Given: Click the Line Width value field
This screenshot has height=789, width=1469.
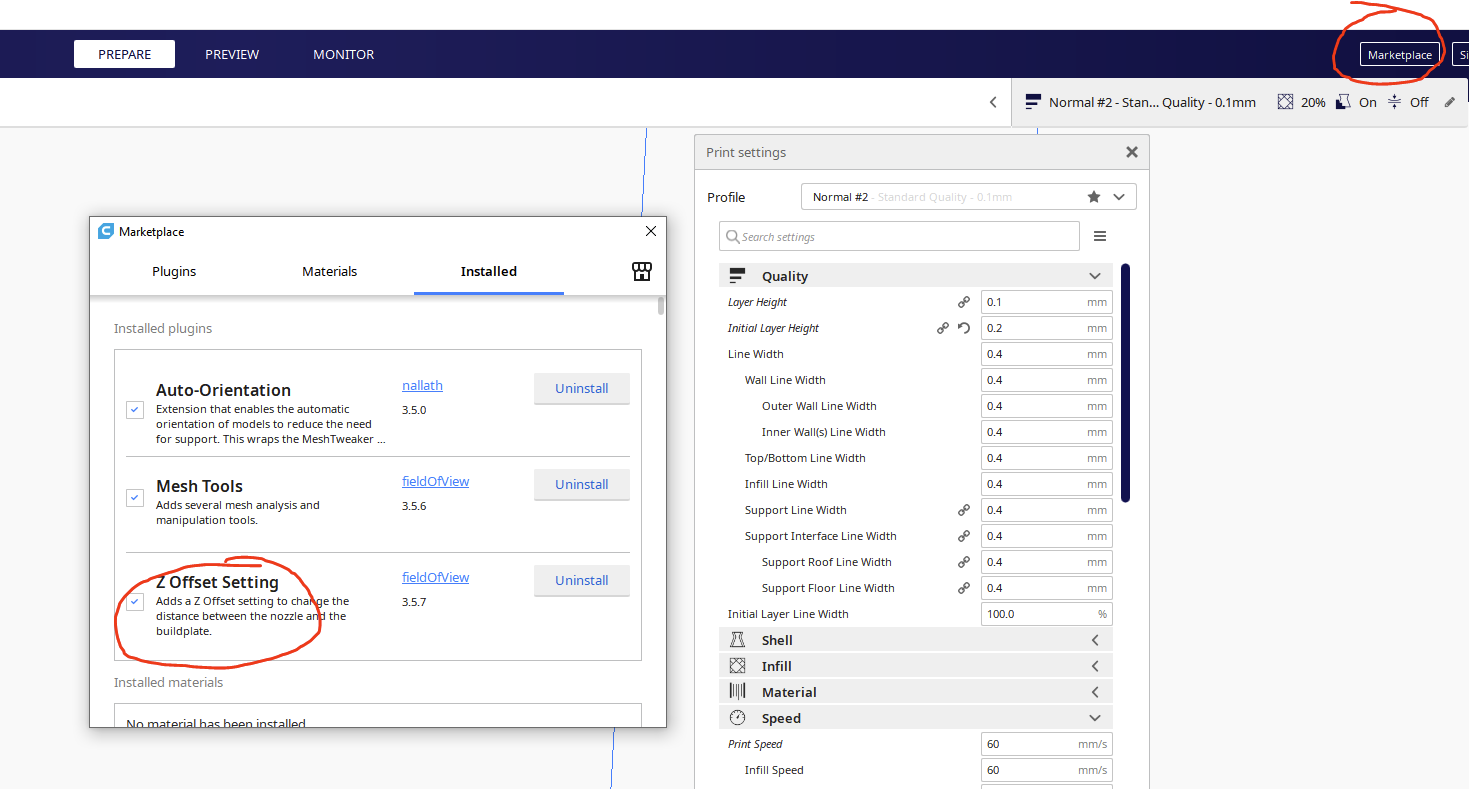Looking at the screenshot, I should click(x=1046, y=354).
